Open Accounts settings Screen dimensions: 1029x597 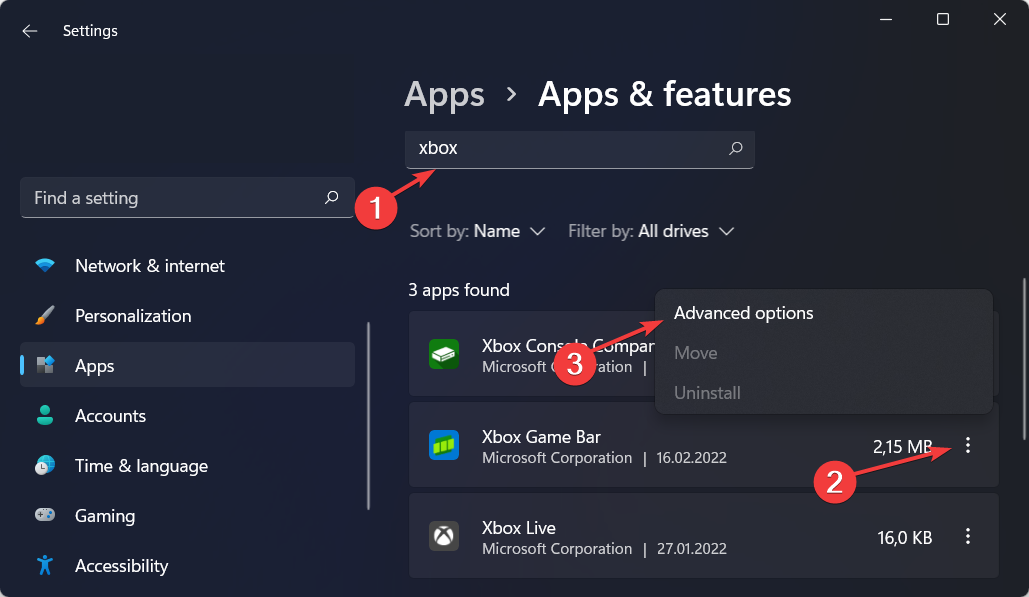(188, 415)
